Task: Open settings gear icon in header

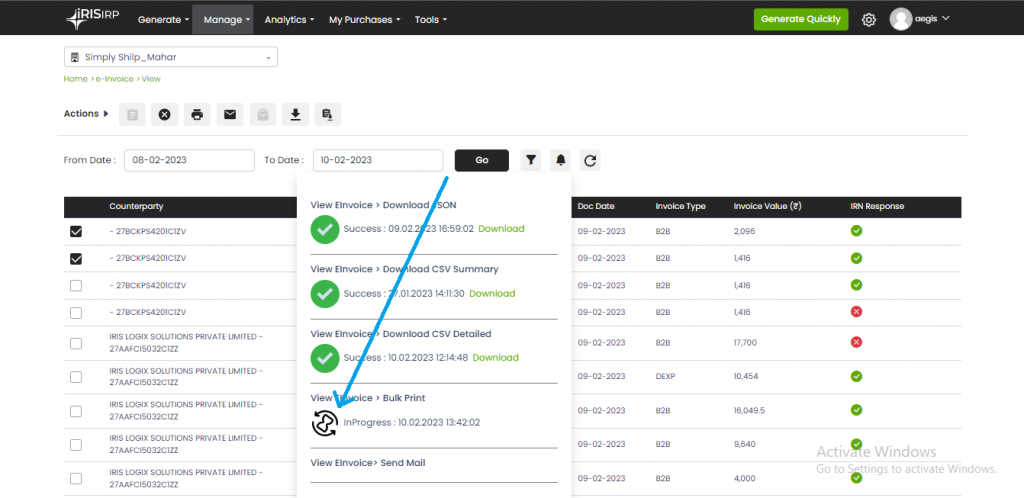Action: tap(869, 19)
